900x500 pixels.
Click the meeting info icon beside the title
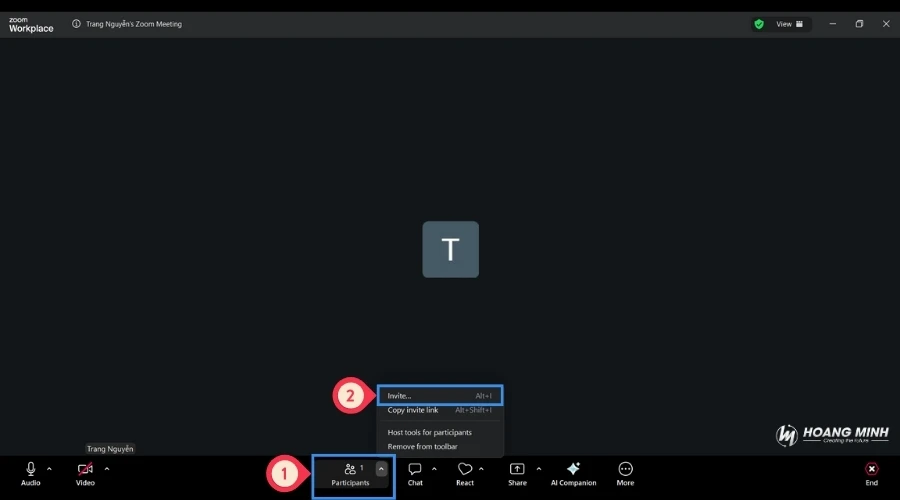point(77,24)
